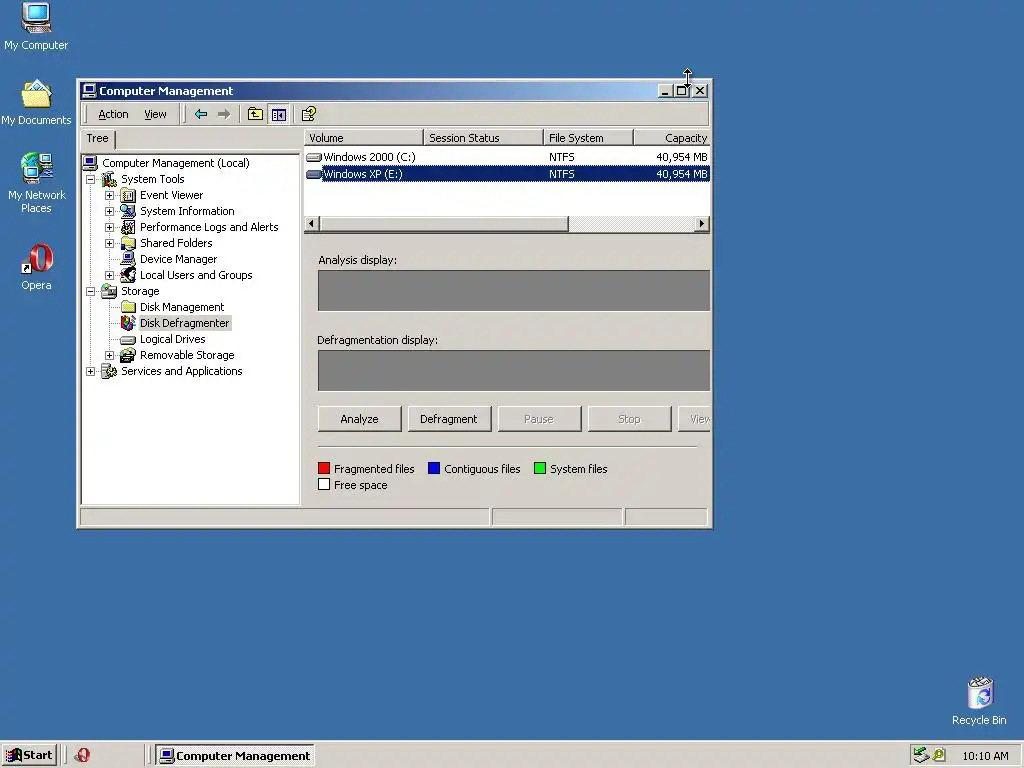Screen dimensions: 1024x768
Task: Collapse the Storage tree node
Action: 91,291
